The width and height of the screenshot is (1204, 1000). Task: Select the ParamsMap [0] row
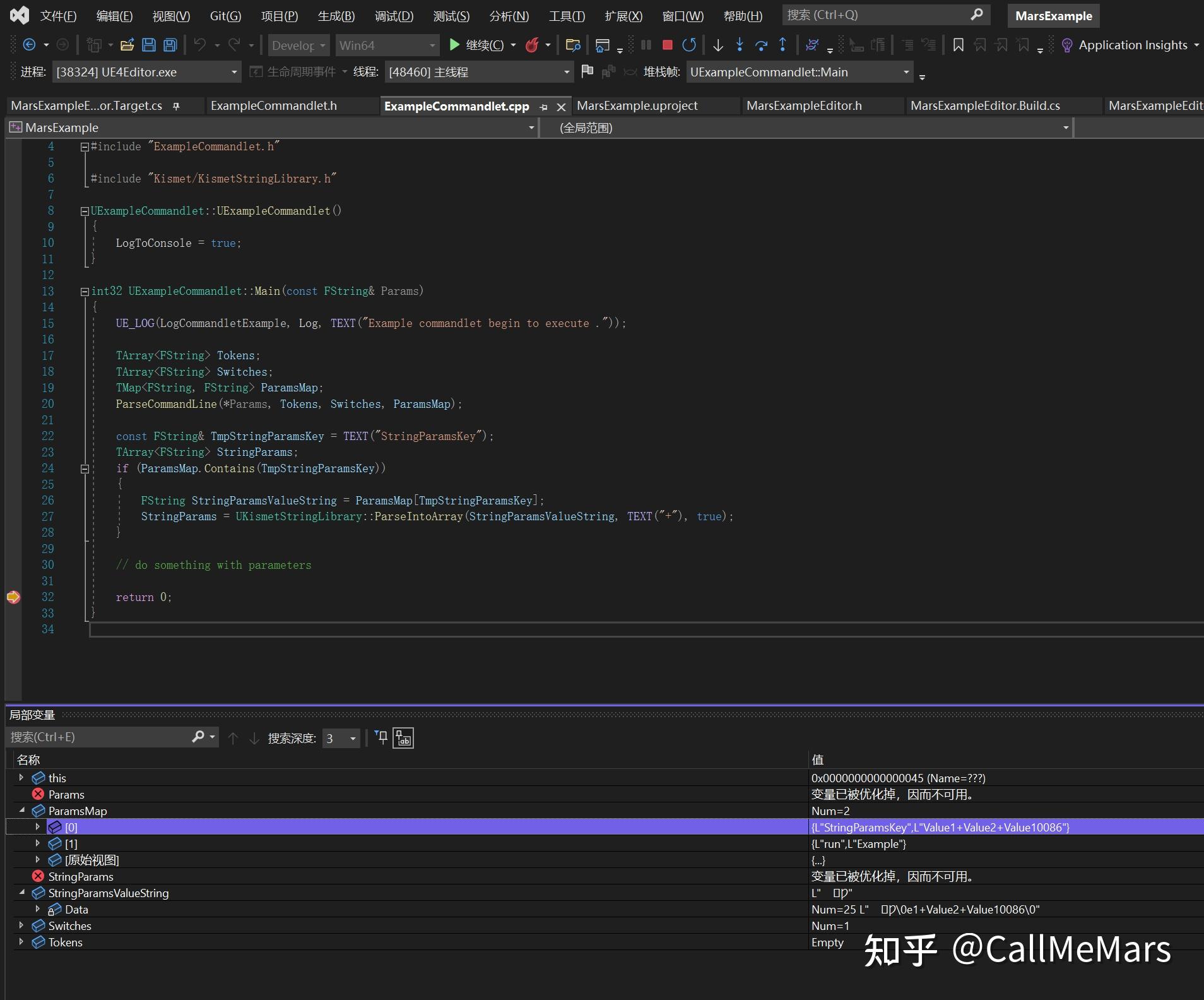pos(605,826)
